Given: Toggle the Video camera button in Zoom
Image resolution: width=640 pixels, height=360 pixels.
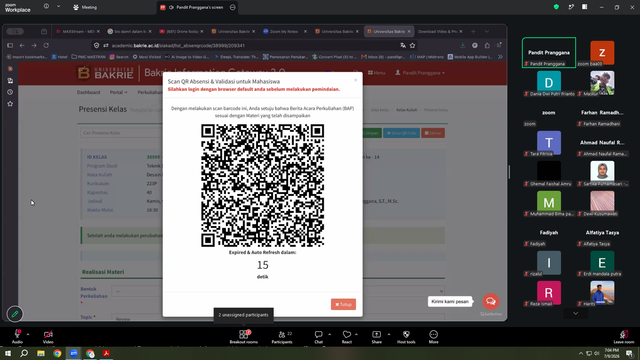Looking at the screenshot, I should 48,334.
